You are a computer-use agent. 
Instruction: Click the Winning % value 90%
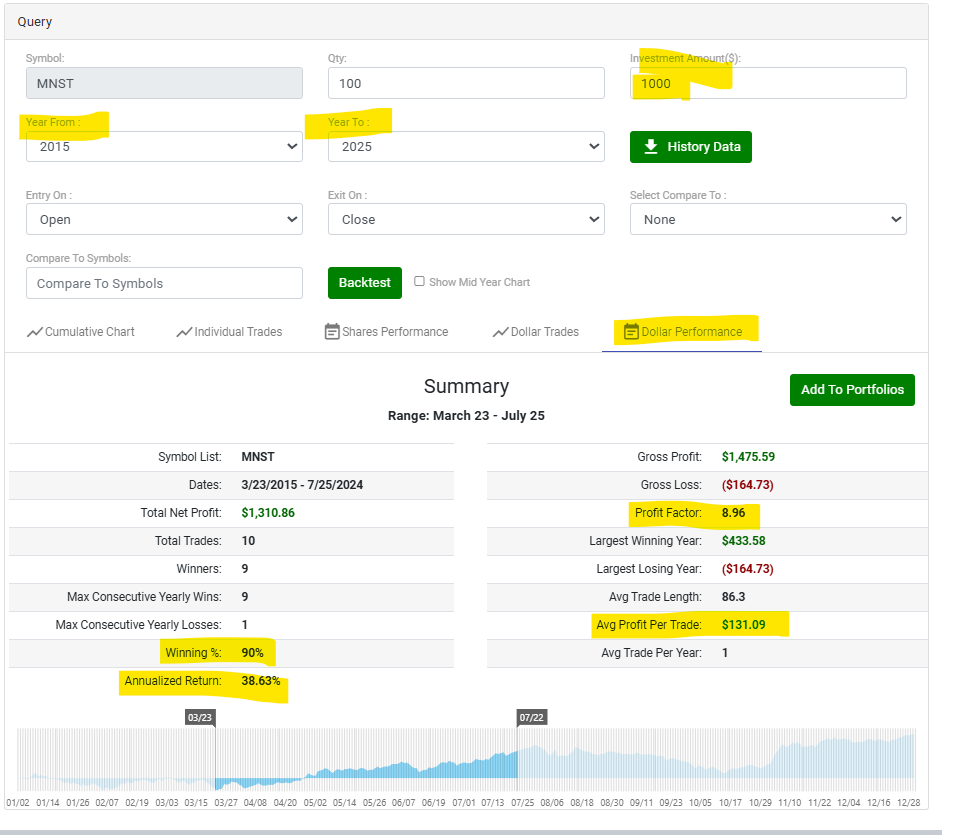[x=253, y=652]
